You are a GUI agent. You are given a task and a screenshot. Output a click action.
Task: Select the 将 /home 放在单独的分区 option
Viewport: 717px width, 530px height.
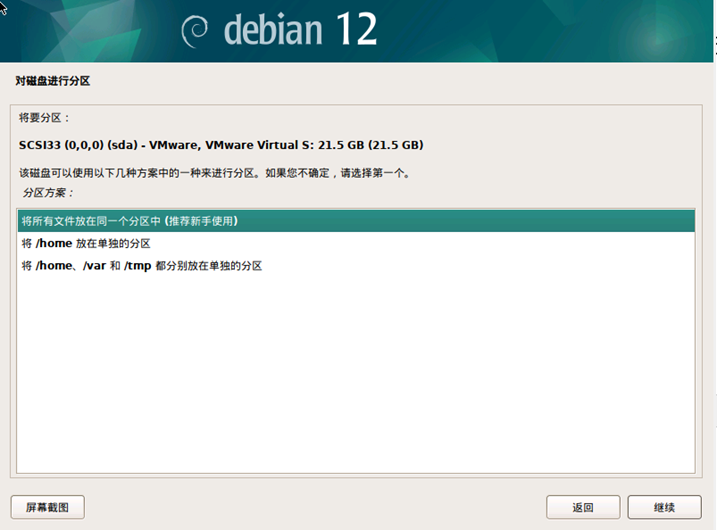[86, 244]
